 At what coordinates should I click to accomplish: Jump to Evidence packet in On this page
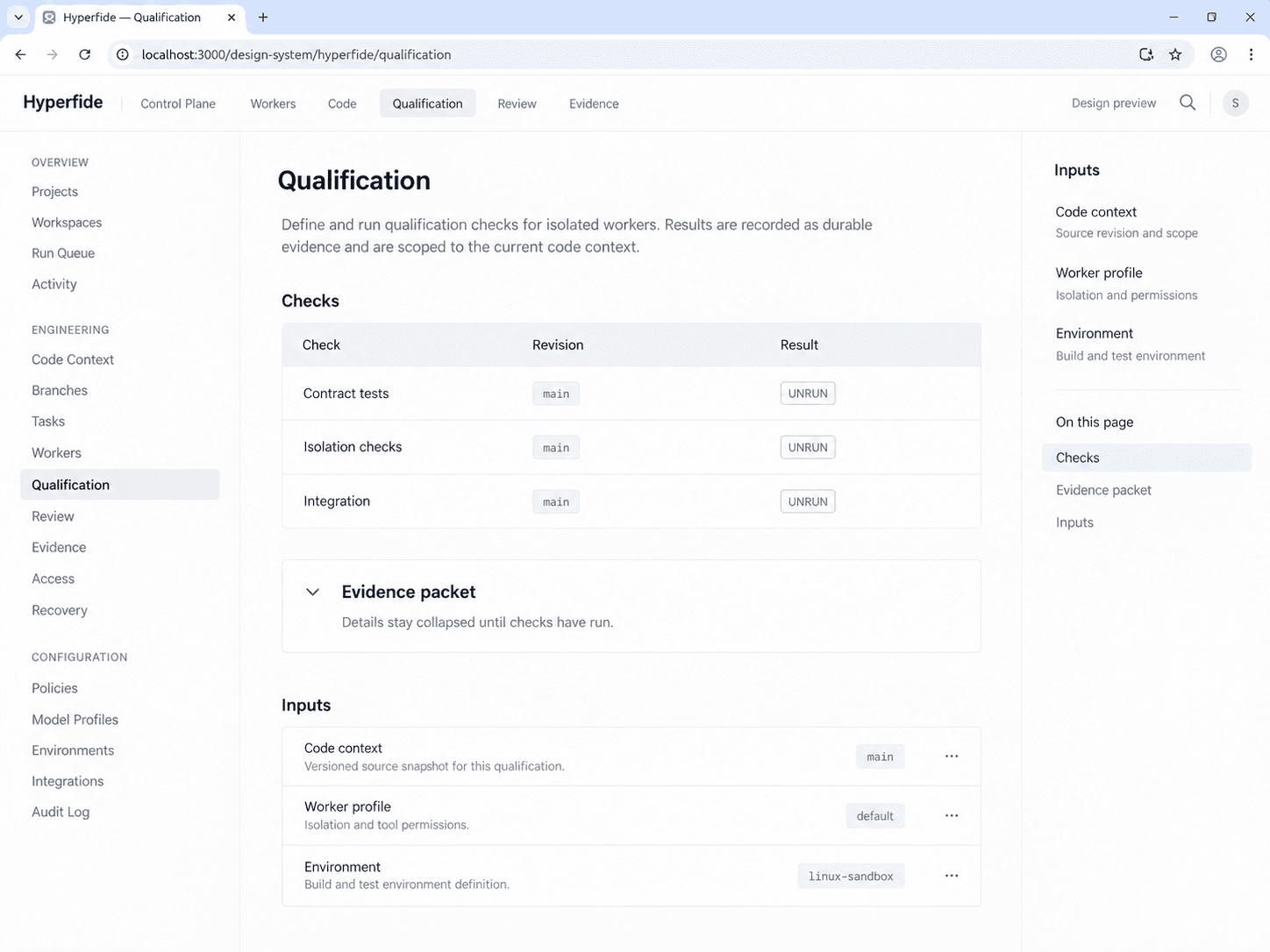coord(1103,490)
